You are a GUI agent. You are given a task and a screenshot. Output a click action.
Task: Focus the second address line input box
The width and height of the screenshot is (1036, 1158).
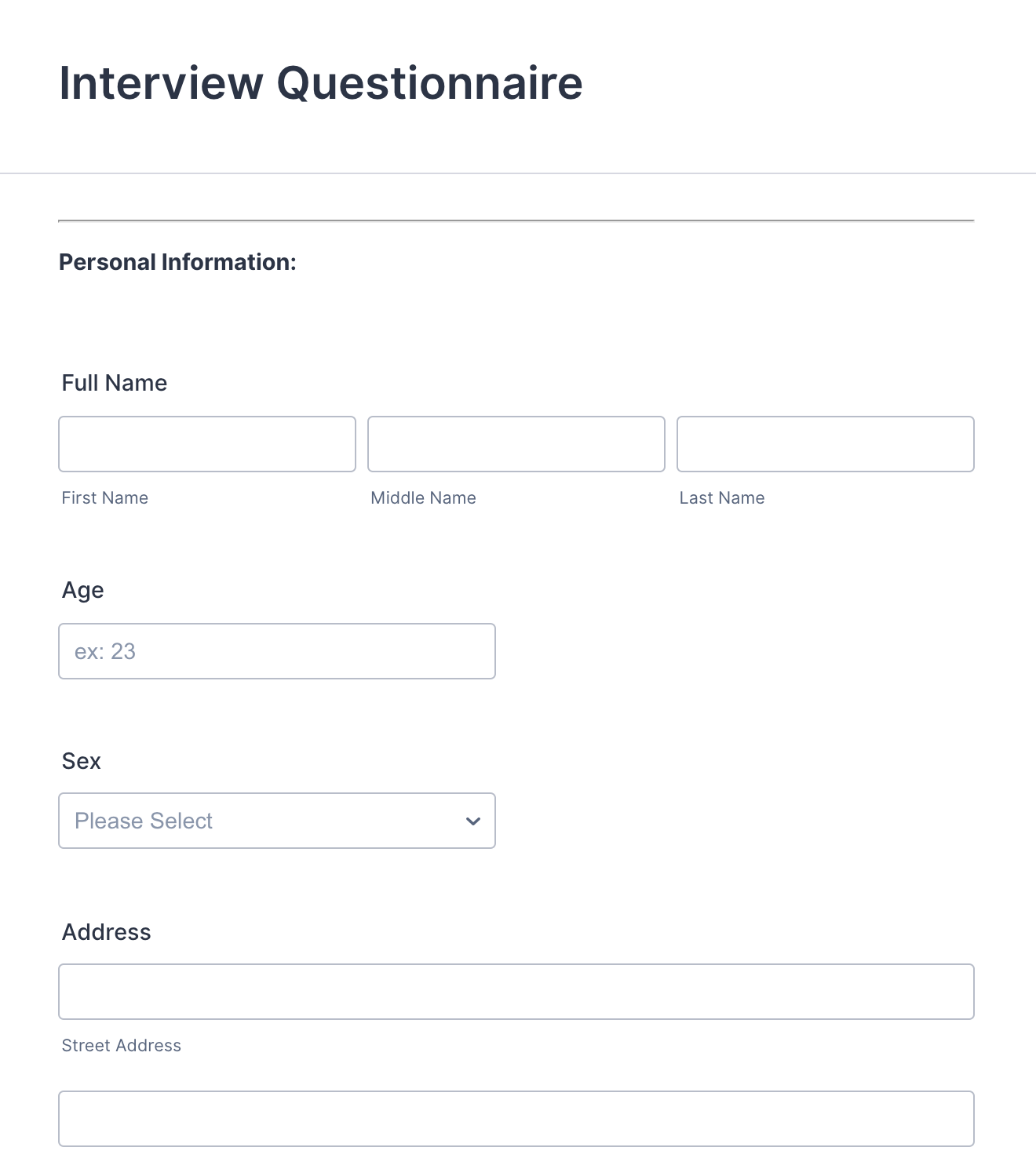coord(516,1119)
